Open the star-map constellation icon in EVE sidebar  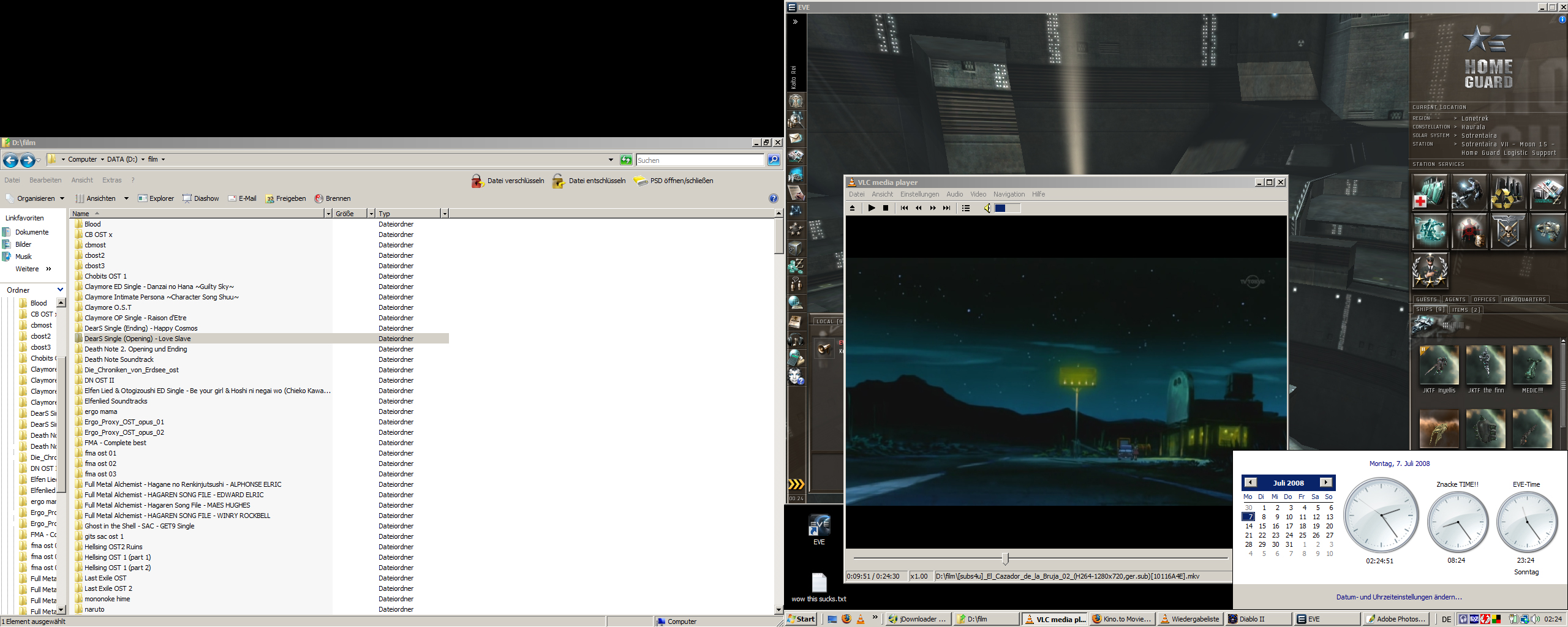coord(796,211)
